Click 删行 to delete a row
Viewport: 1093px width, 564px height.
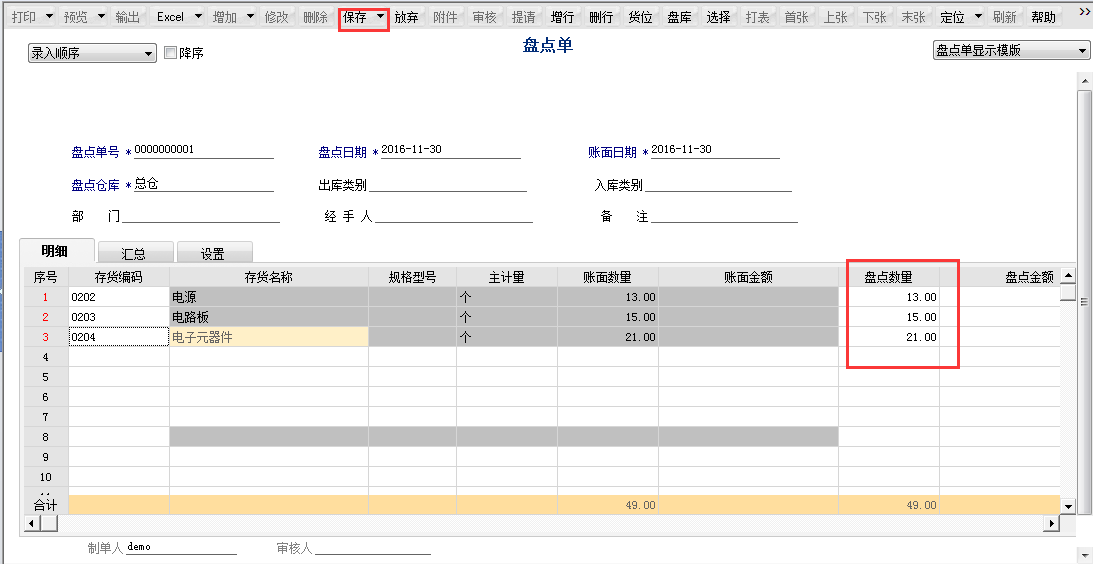tap(601, 17)
